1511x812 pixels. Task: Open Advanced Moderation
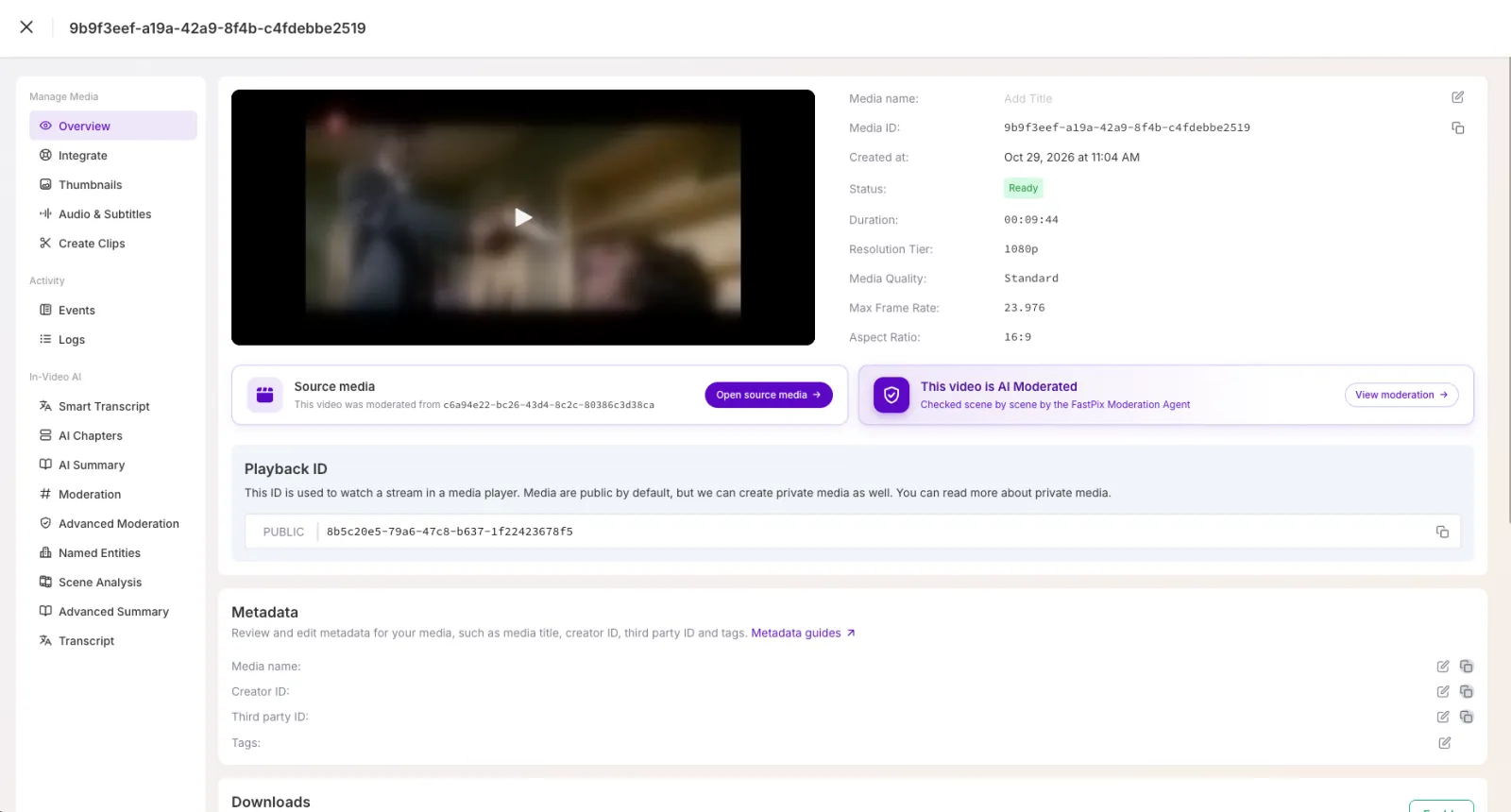[113, 523]
